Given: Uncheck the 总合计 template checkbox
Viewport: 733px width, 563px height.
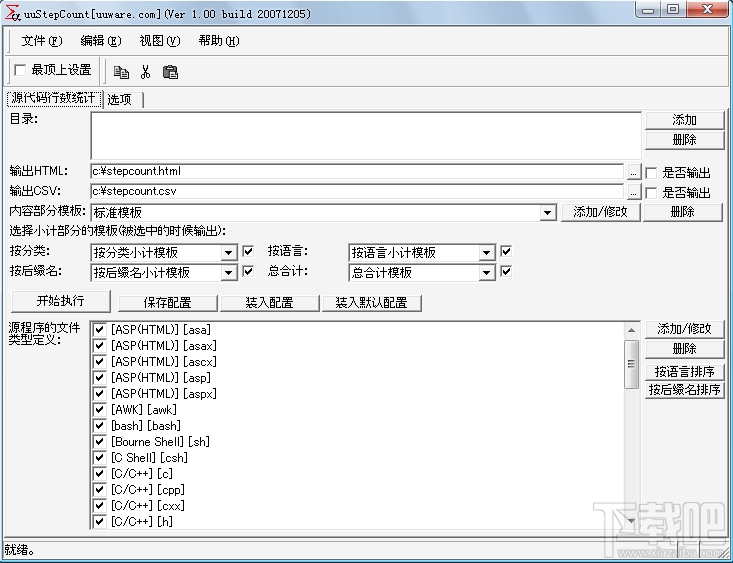Looking at the screenshot, I should point(506,271).
